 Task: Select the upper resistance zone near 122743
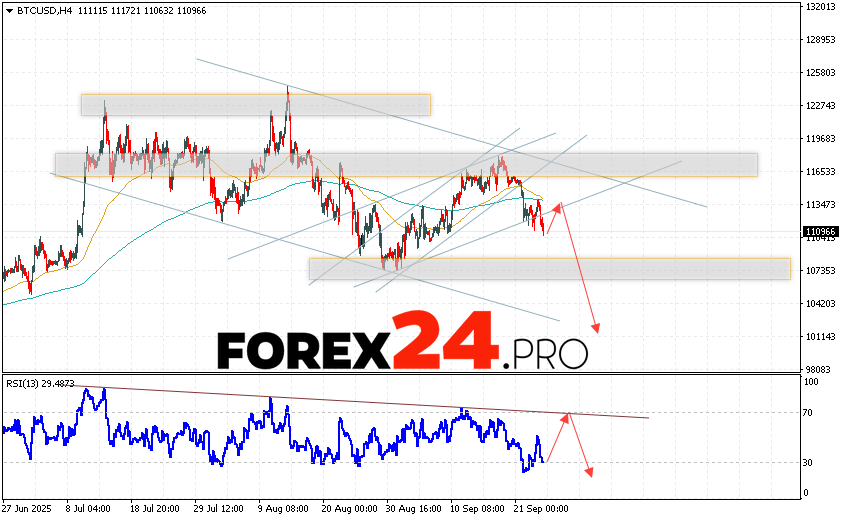pyautogui.click(x=255, y=105)
